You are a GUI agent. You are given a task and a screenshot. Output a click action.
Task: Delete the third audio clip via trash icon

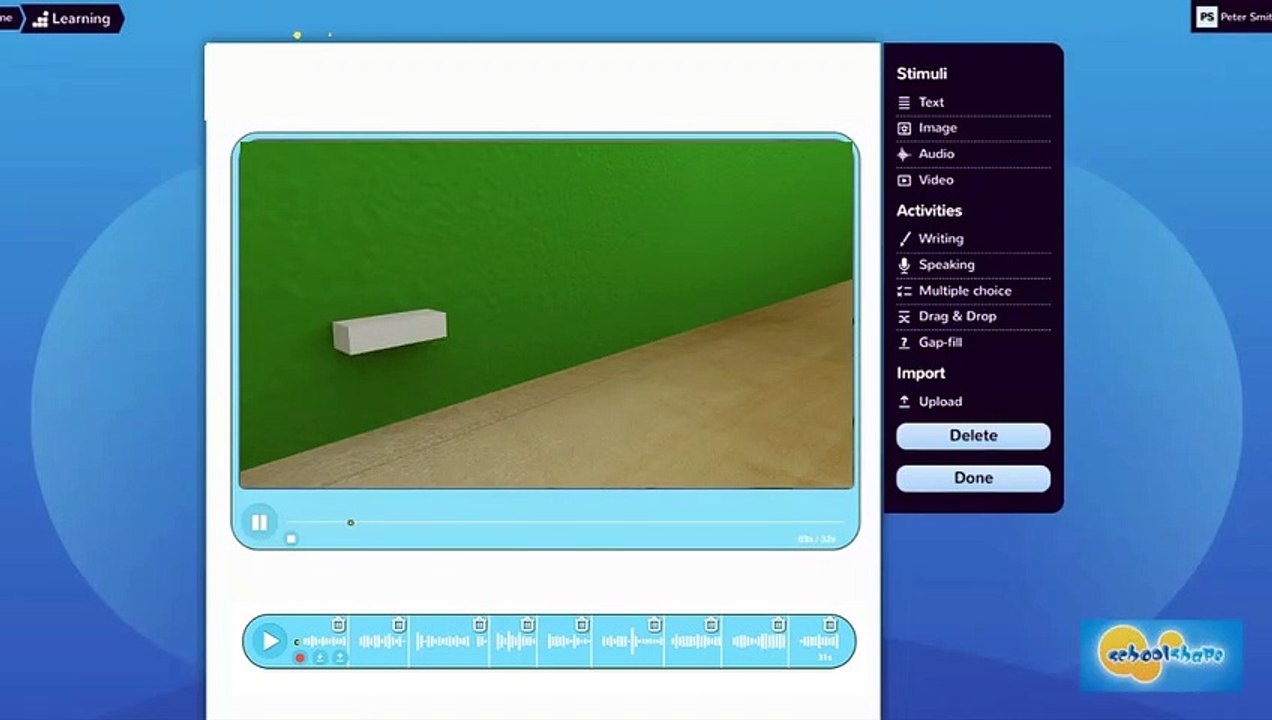(x=479, y=625)
